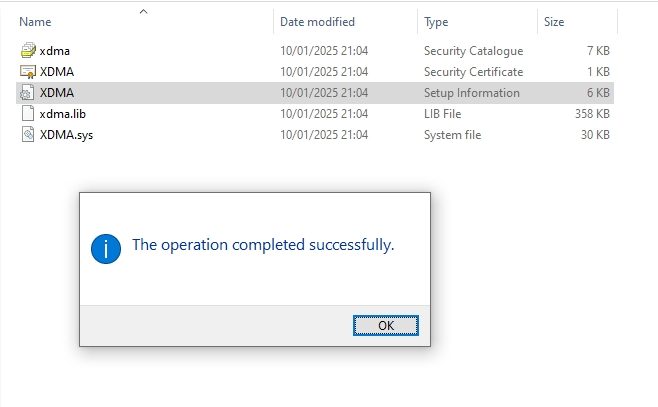
Task: Click the System file type text
Action: pos(452,135)
